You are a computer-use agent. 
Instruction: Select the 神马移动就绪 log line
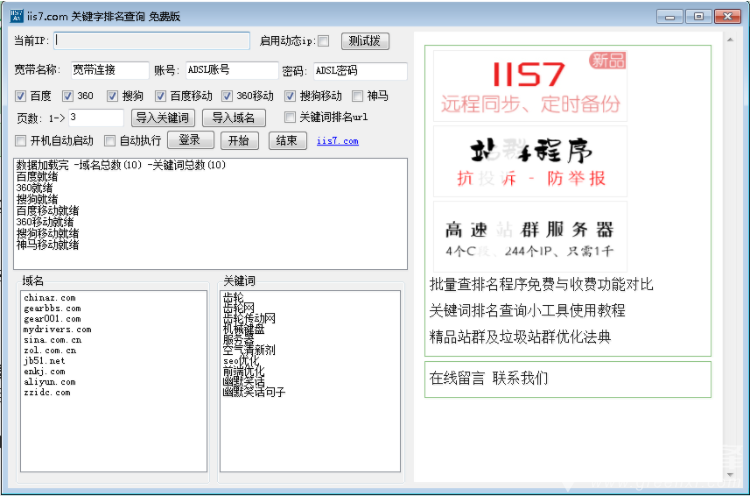(x=47, y=245)
